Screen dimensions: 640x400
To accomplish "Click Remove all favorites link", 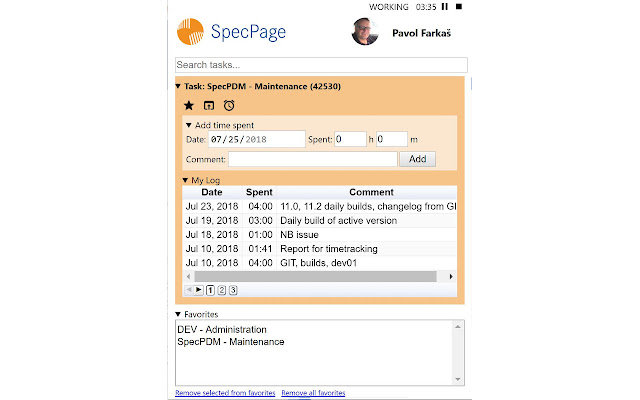I will point(313,393).
